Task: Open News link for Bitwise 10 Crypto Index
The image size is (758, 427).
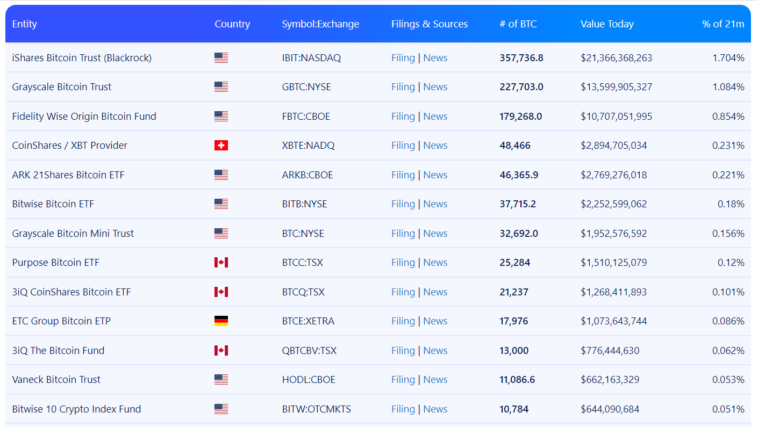Action: coord(435,409)
